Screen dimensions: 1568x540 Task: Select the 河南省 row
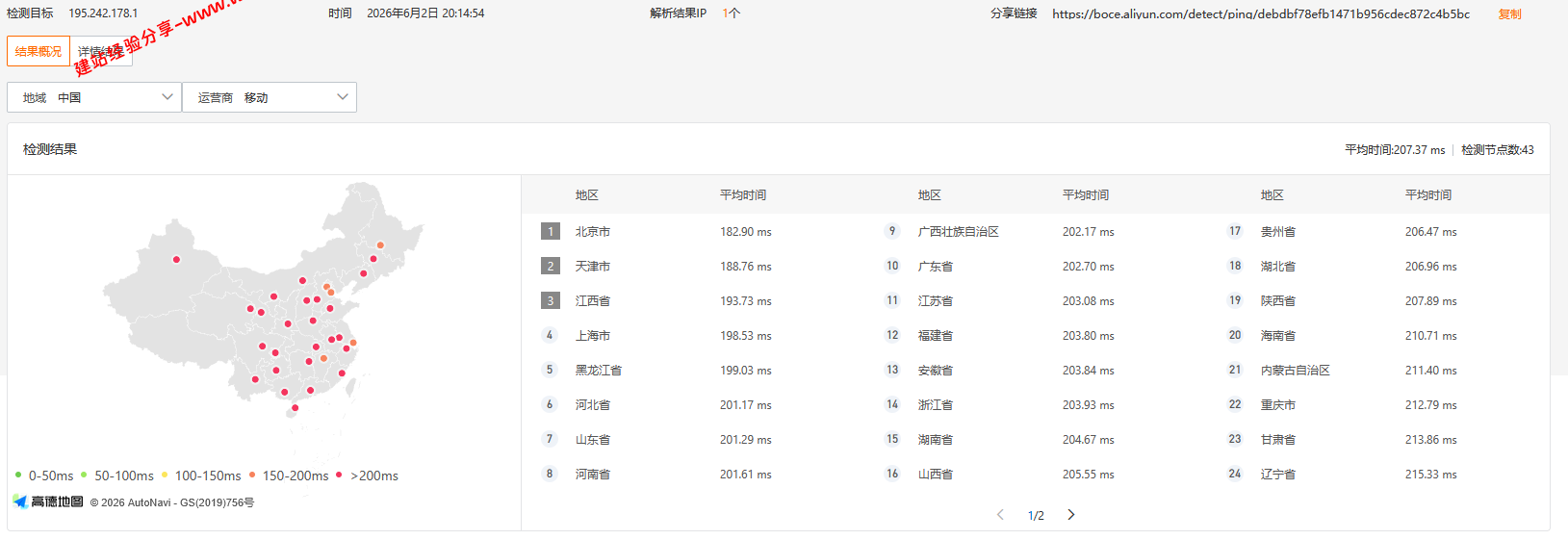[693, 474]
